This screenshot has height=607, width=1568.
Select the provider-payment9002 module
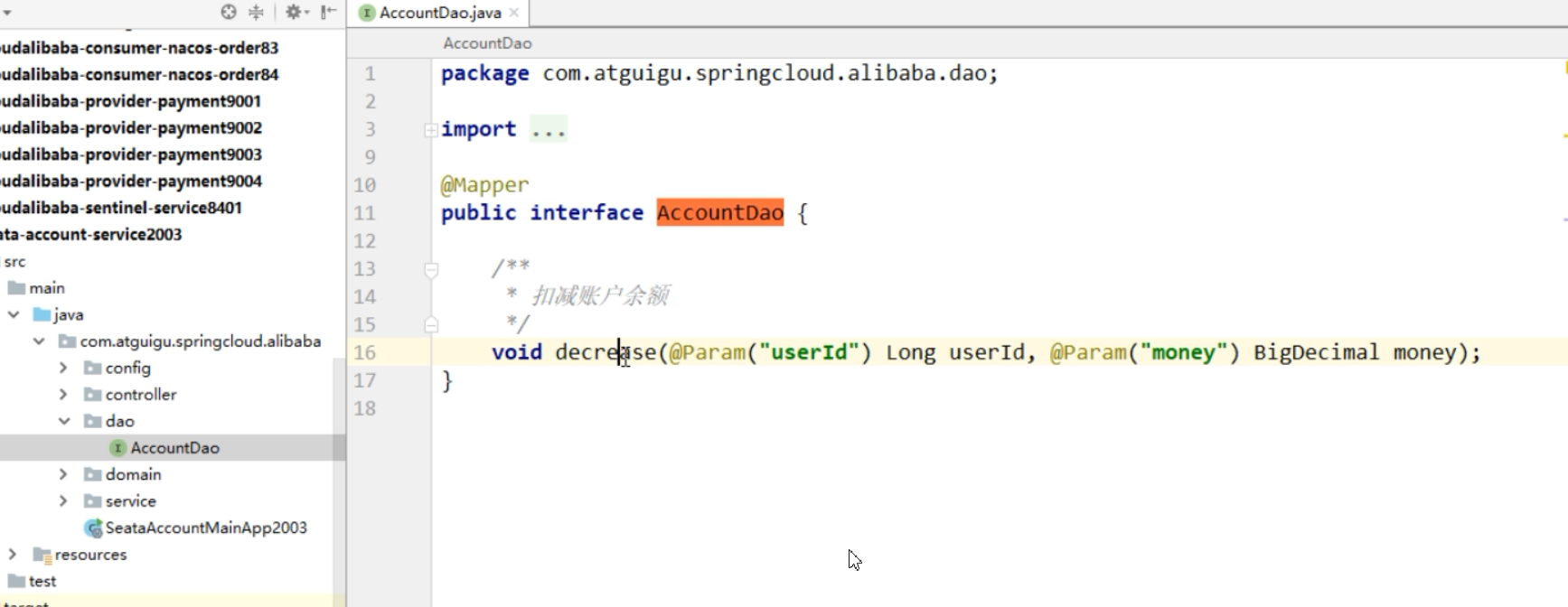pyautogui.click(x=131, y=128)
